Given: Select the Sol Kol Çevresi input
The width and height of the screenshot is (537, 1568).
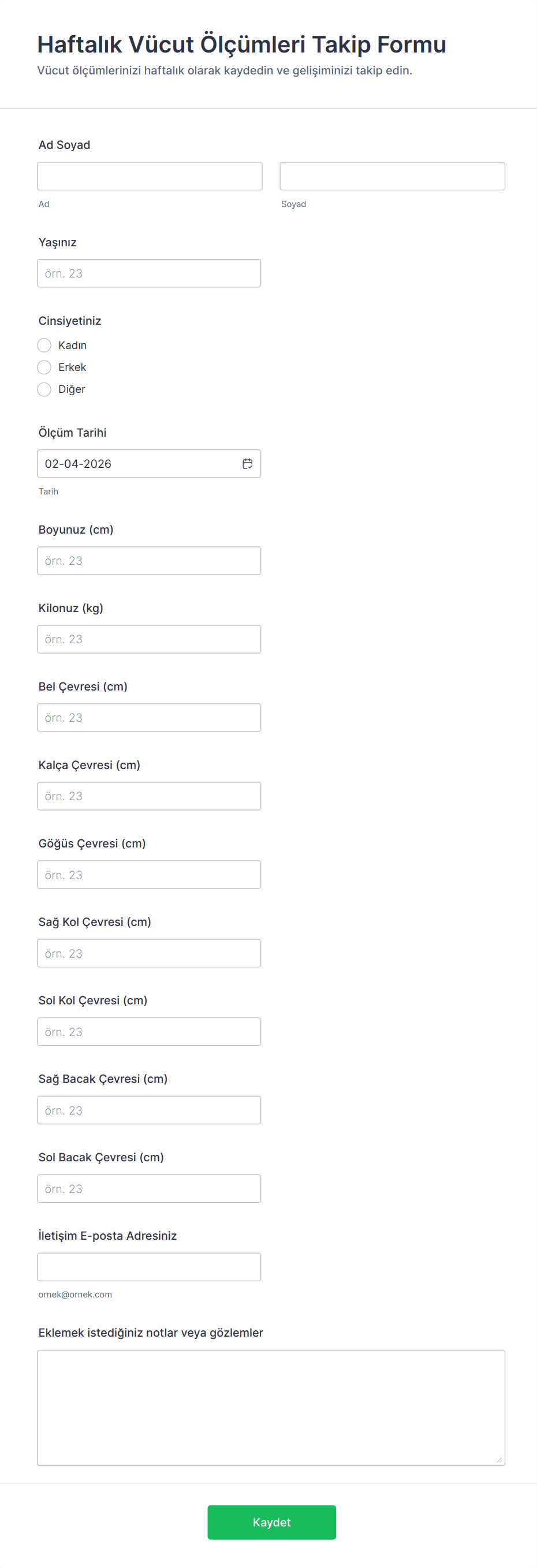Looking at the screenshot, I should pyautogui.click(x=149, y=1031).
